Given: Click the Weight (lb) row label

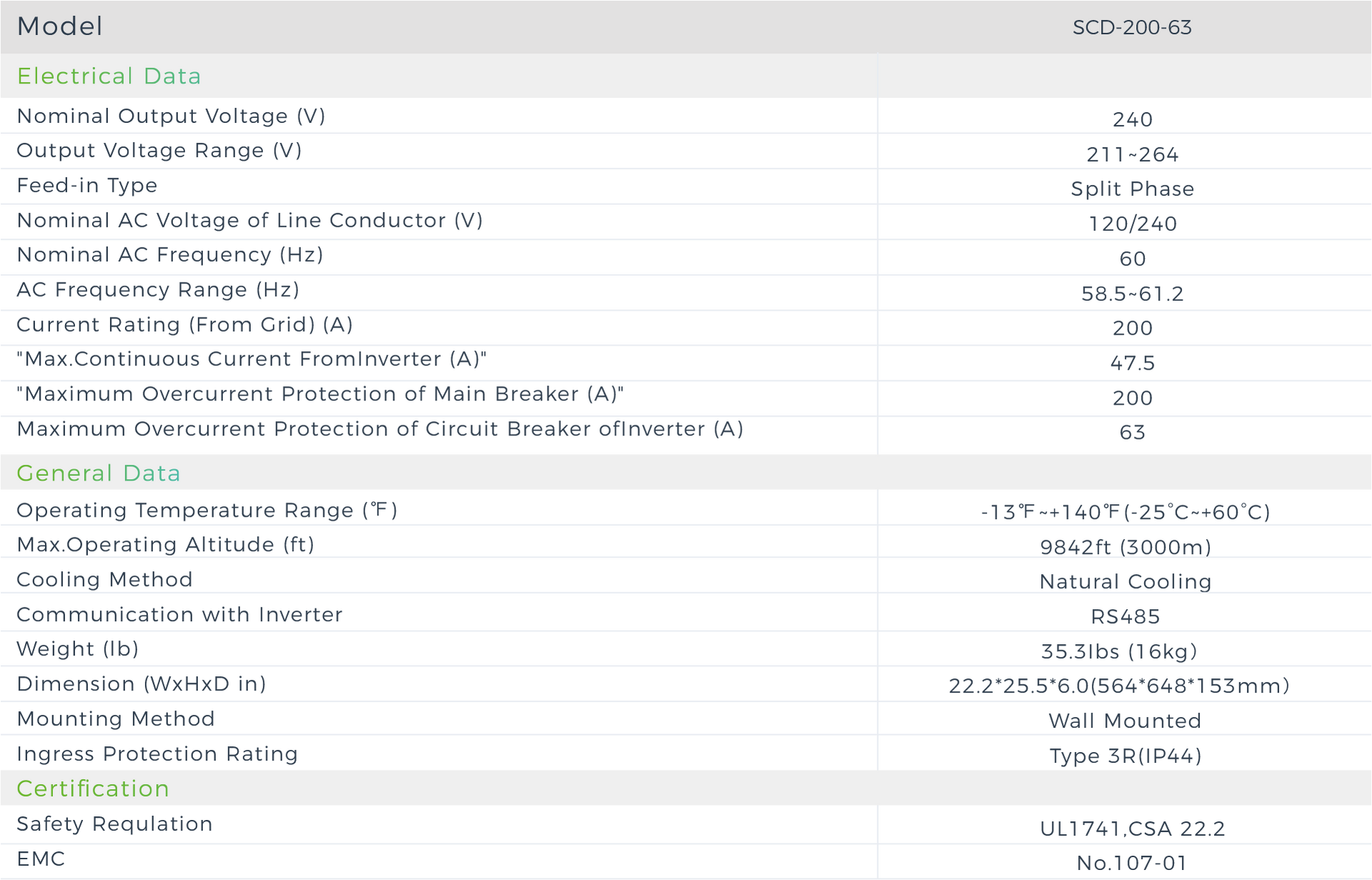Looking at the screenshot, I should (x=77, y=649).
